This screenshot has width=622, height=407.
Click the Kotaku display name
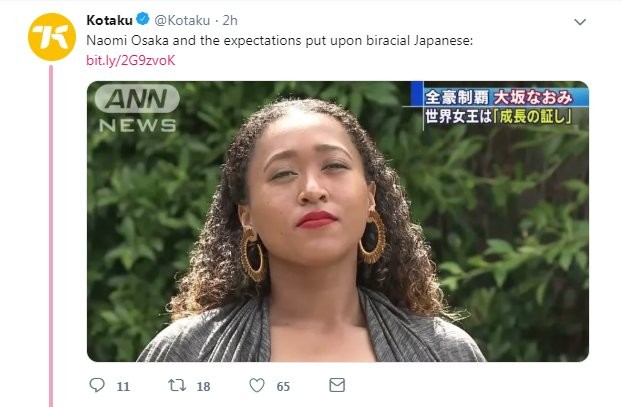[109, 20]
